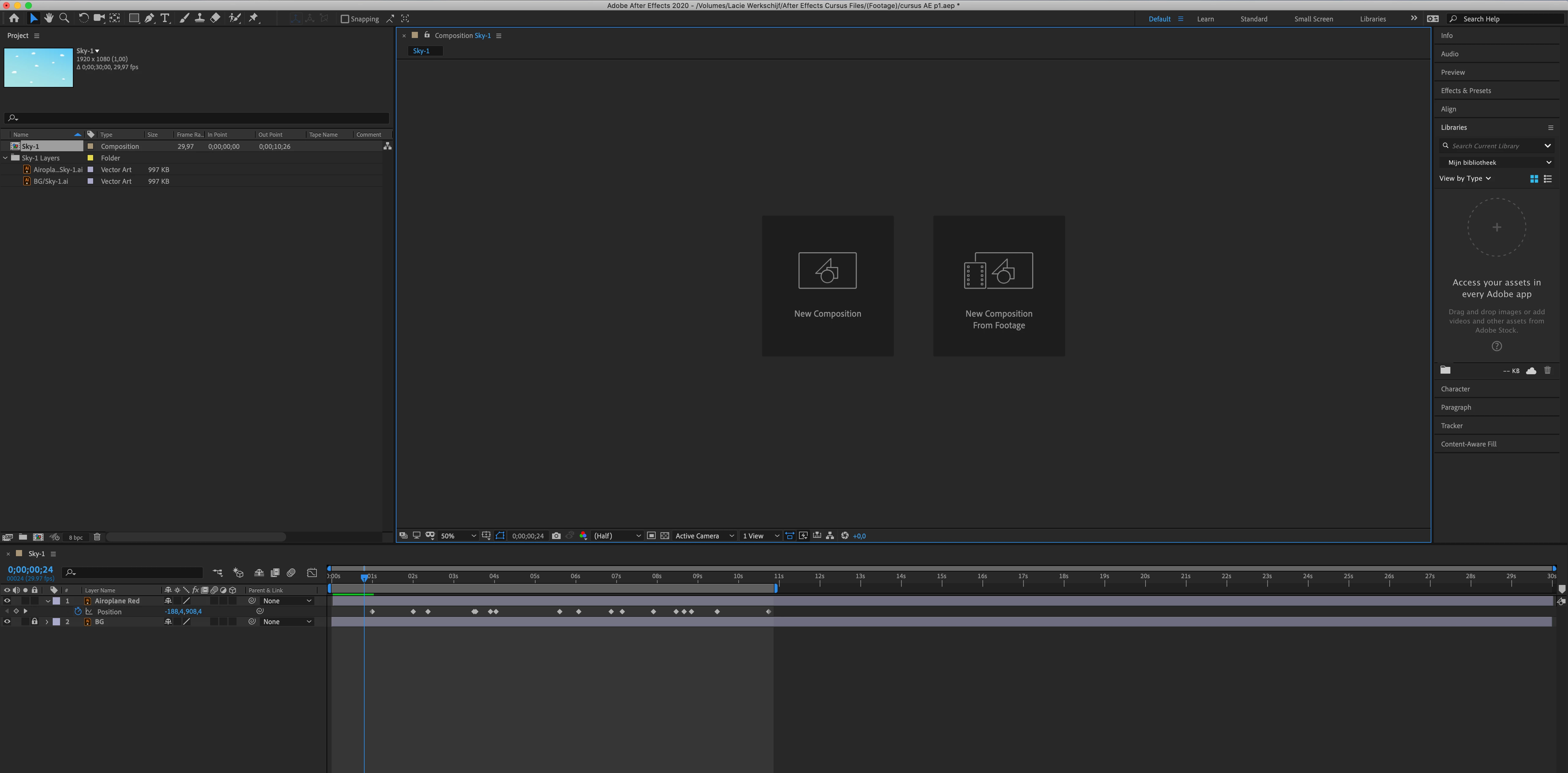The image size is (1568, 773).
Task: Switch to the Learn workspace
Action: tap(1205, 19)
